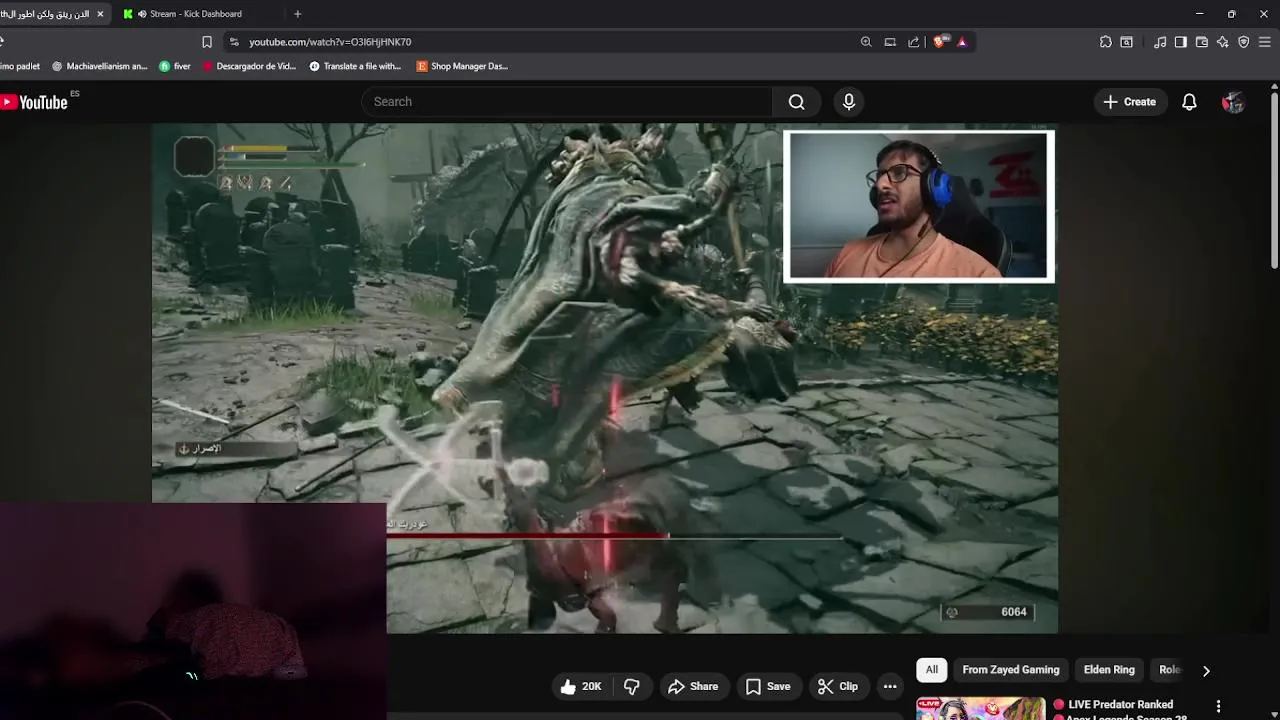Image resolution: width=1280 pixels, height=720 pixels.
Task: Click the share page icon in the address bar
Action: tap(914, 42)
